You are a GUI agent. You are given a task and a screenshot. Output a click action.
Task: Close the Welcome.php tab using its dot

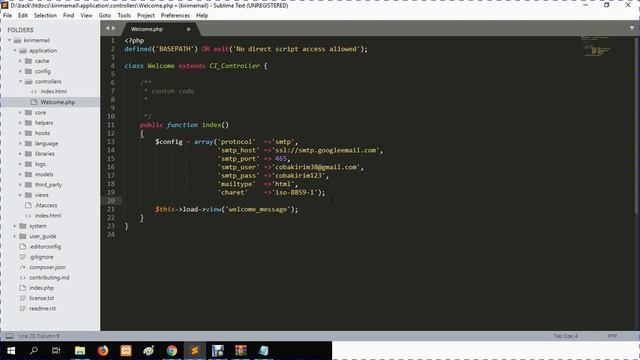click(189, 29)
